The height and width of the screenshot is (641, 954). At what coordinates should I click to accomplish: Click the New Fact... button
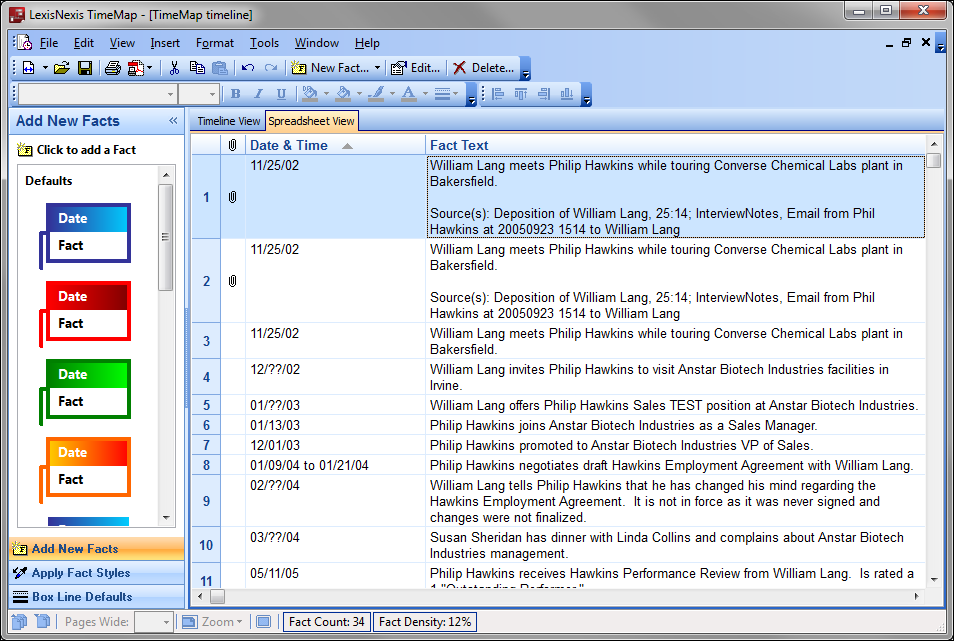[330, 68]
